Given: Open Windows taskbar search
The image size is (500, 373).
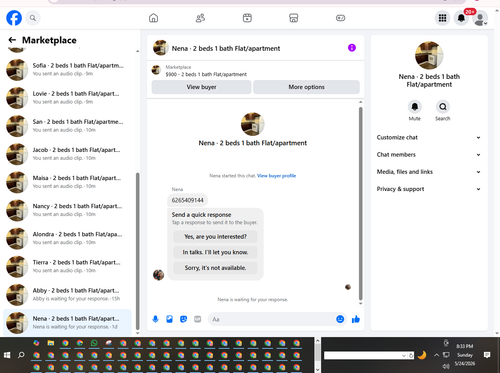Looking at the screenshot, I should pyautogui.click(x=21, y=355).
